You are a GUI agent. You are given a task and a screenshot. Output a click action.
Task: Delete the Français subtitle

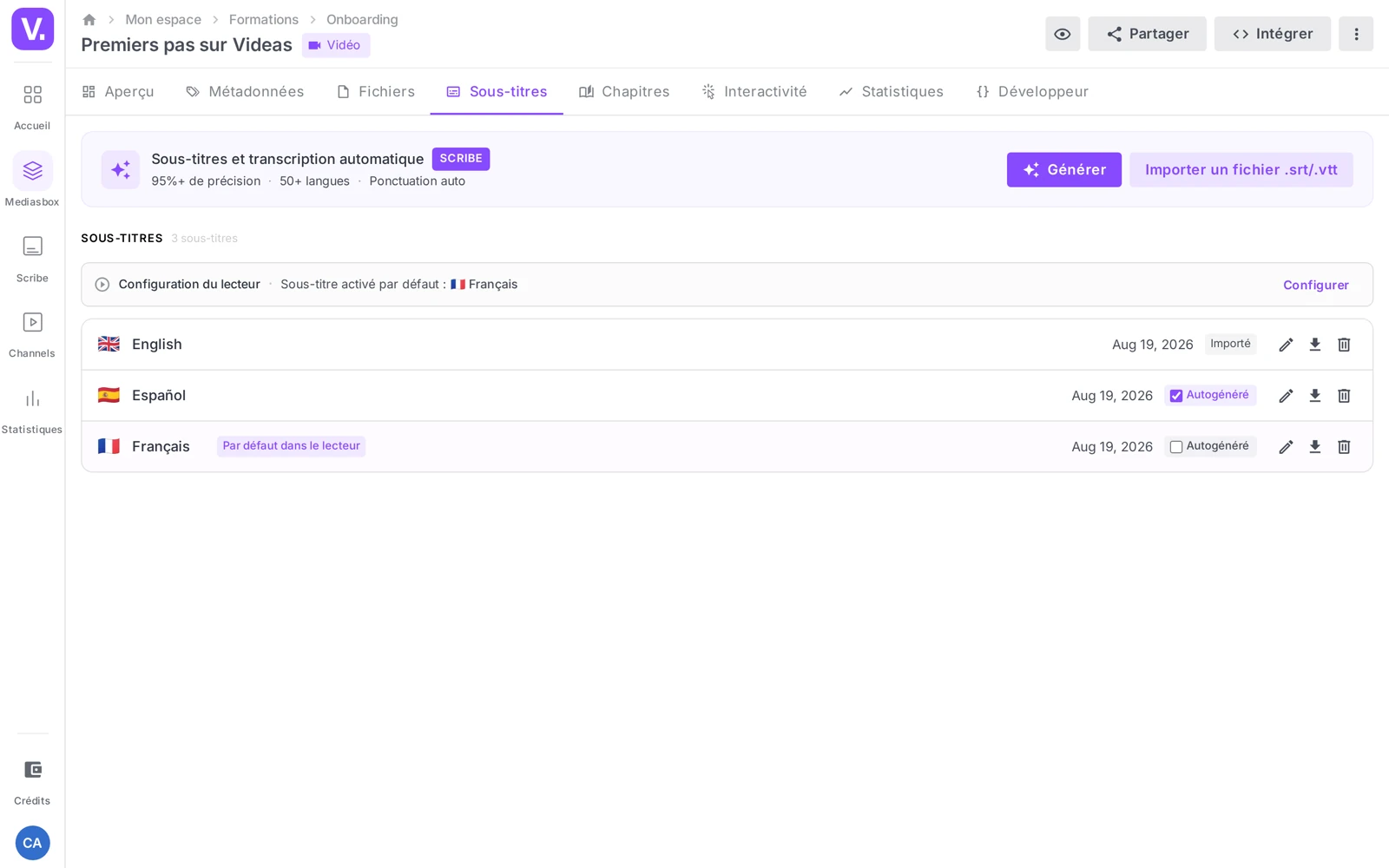[x=1344, y=447]
